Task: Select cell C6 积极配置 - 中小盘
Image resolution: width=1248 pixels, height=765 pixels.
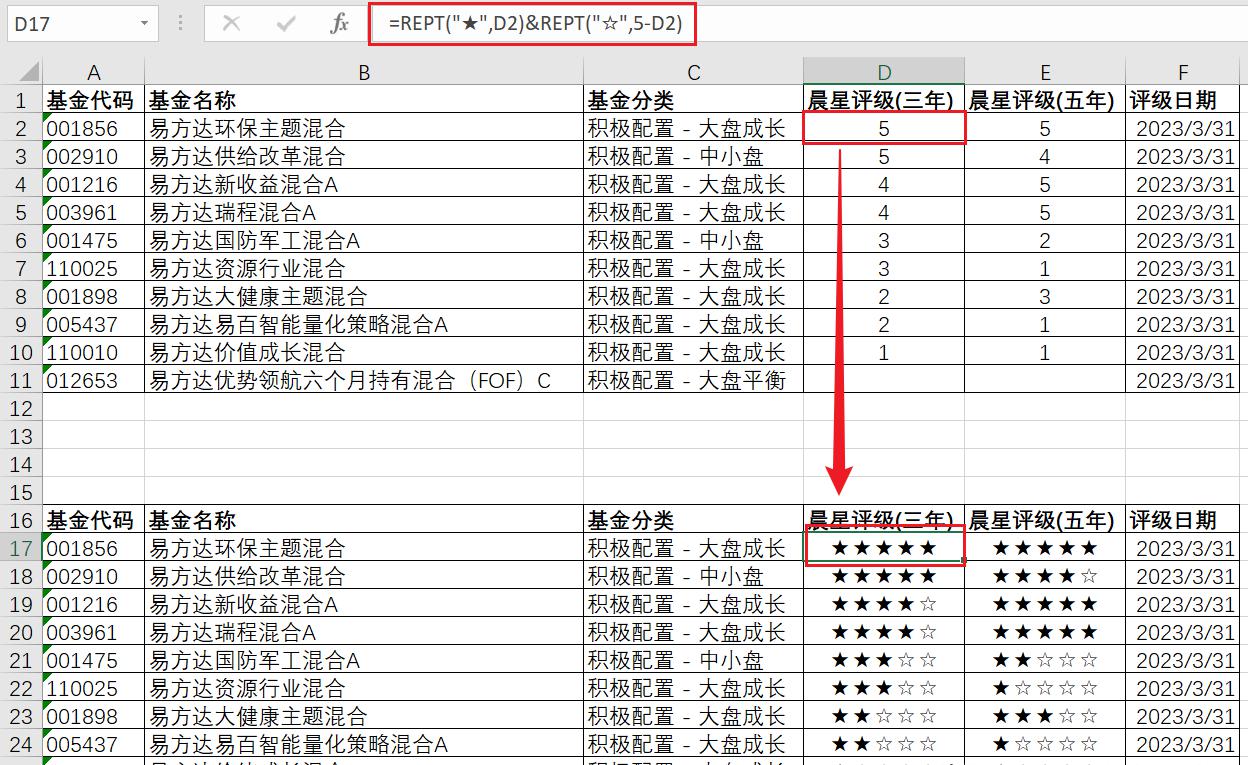Action: point(694,240)
